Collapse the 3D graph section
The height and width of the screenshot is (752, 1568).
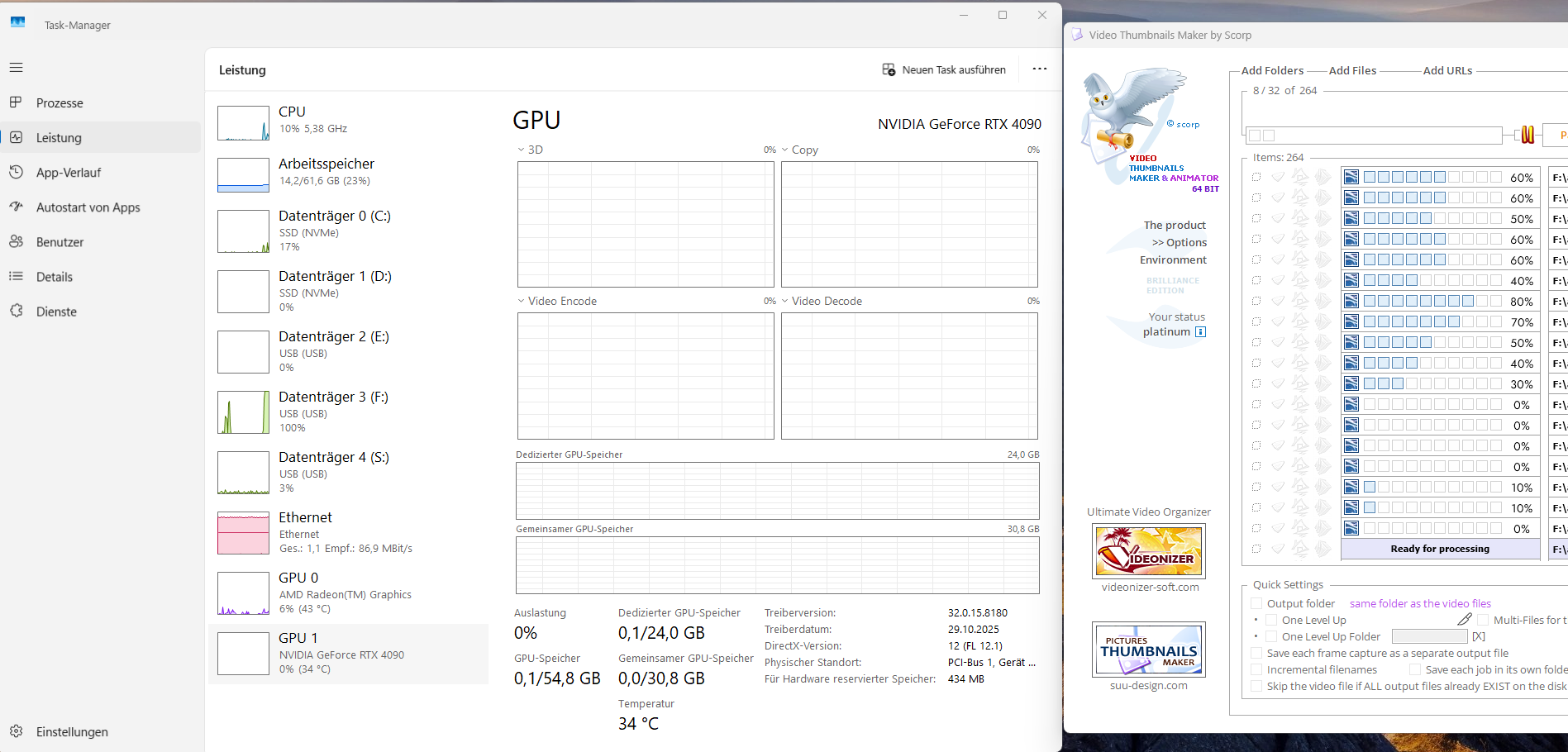(x=520, y=150)
